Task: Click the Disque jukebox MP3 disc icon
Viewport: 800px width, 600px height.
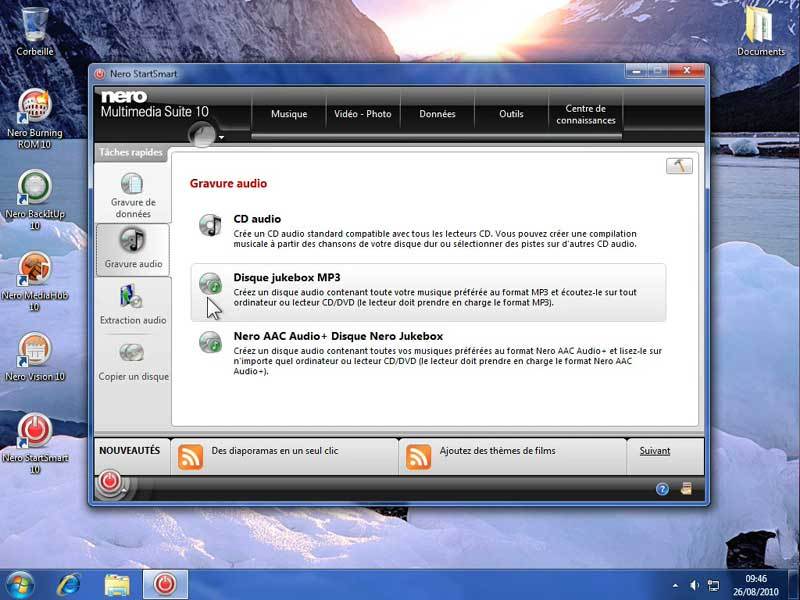Action: pos(210,283)
